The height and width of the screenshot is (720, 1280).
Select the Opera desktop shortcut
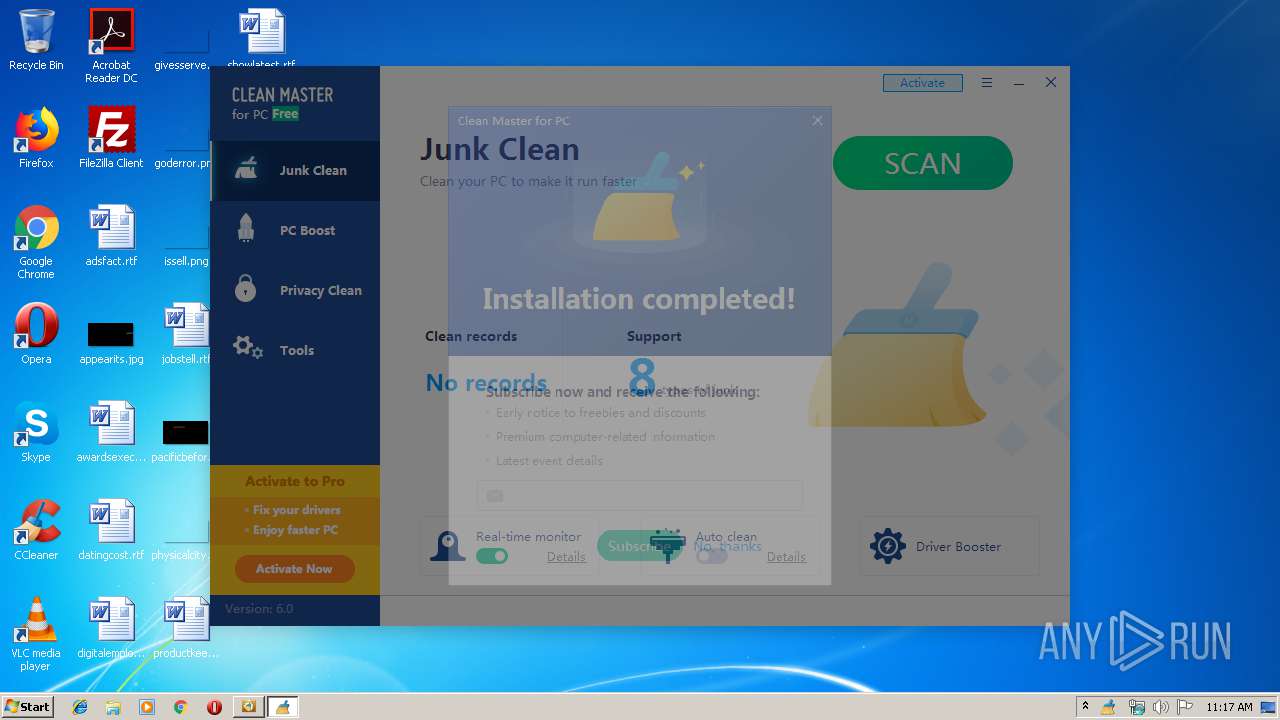coord(36,333)
